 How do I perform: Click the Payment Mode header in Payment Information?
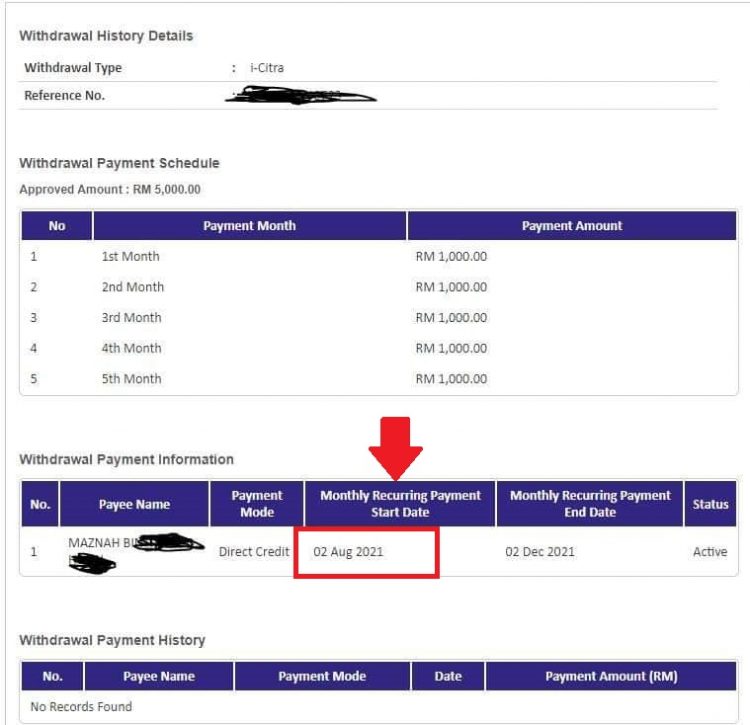(x=257, y=504)
